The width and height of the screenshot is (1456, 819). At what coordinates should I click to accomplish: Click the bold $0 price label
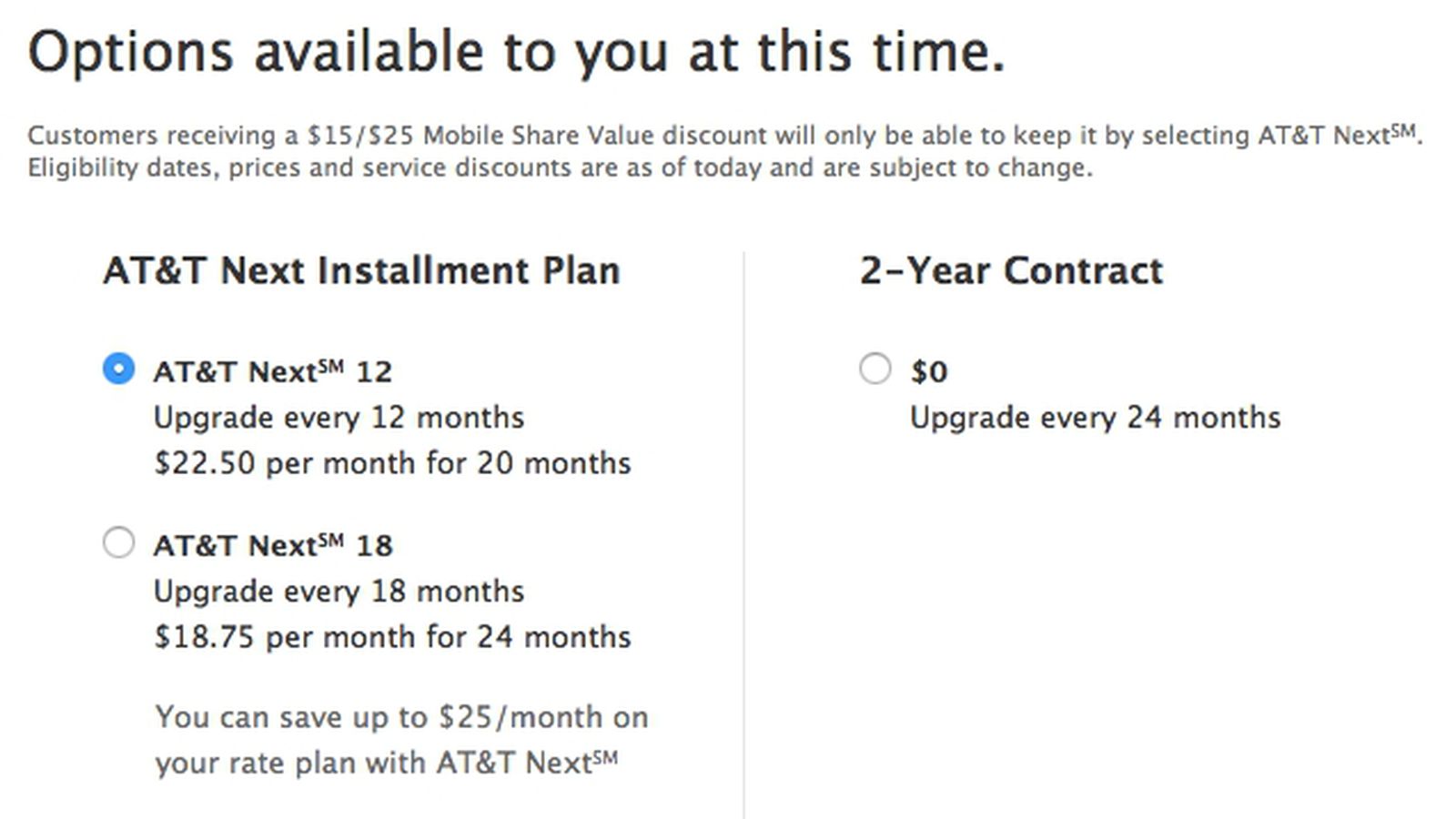[929, 371]
